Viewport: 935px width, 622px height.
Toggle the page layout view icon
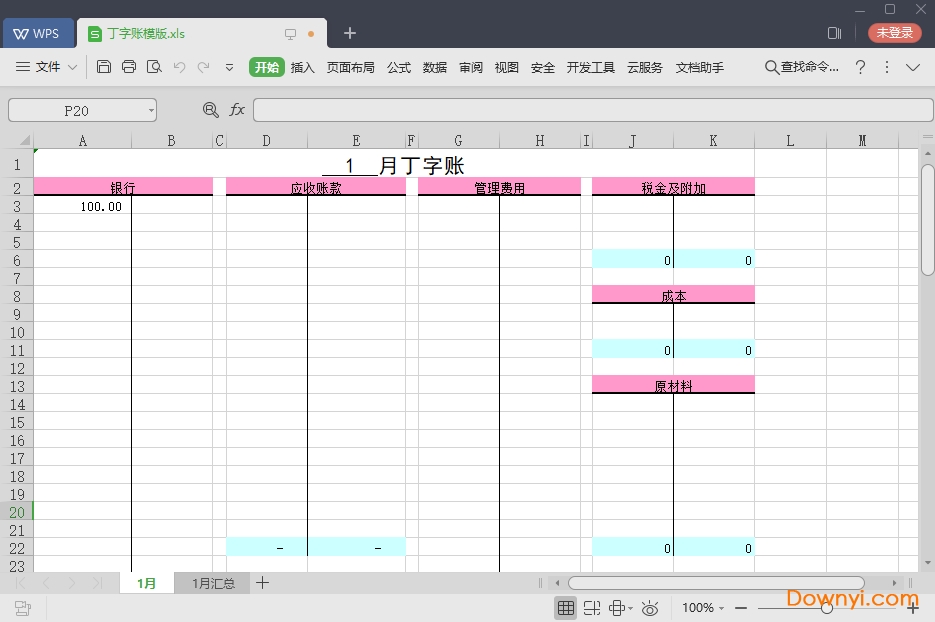616,608
